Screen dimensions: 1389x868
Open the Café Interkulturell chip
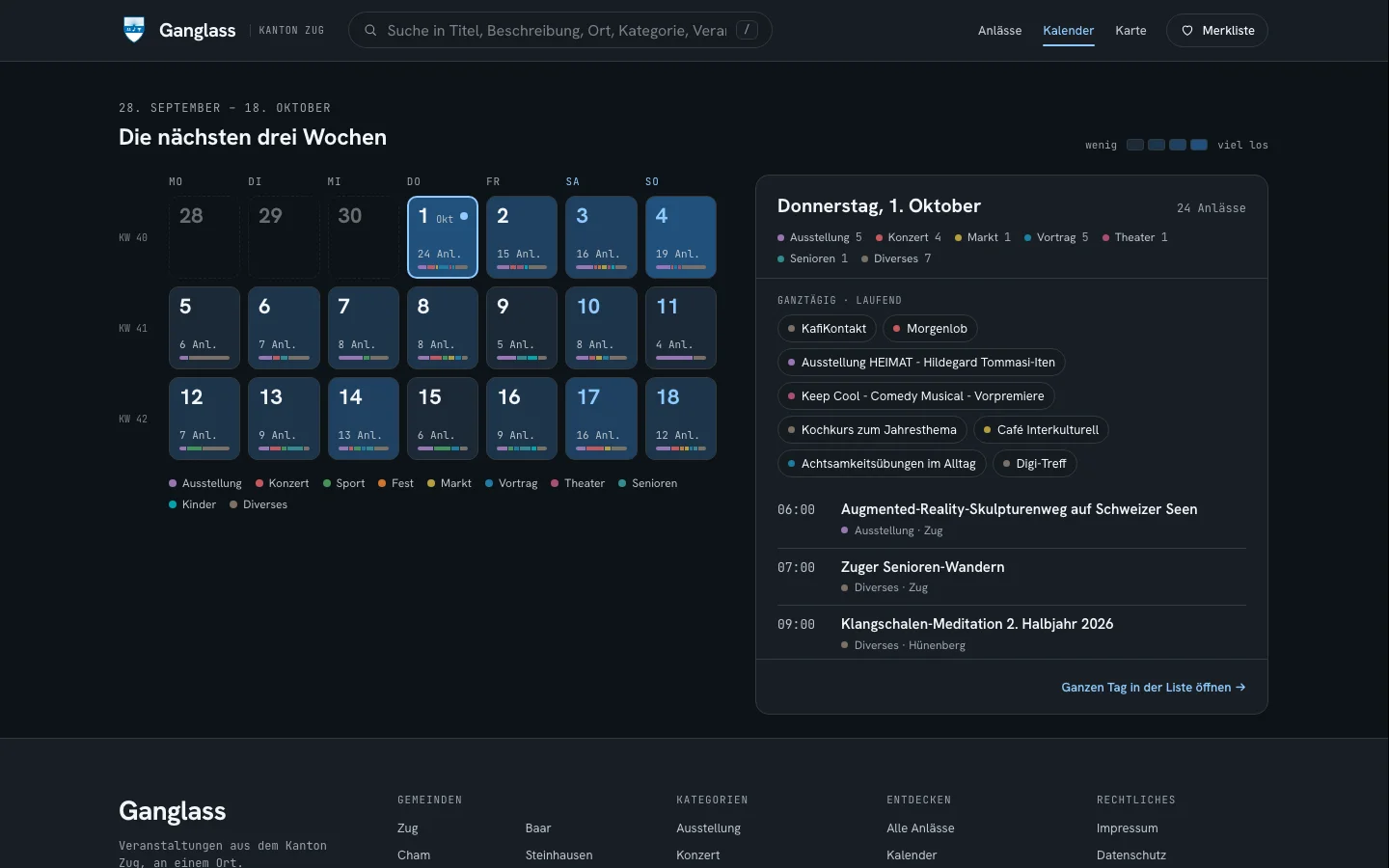tap(1041, 430)
